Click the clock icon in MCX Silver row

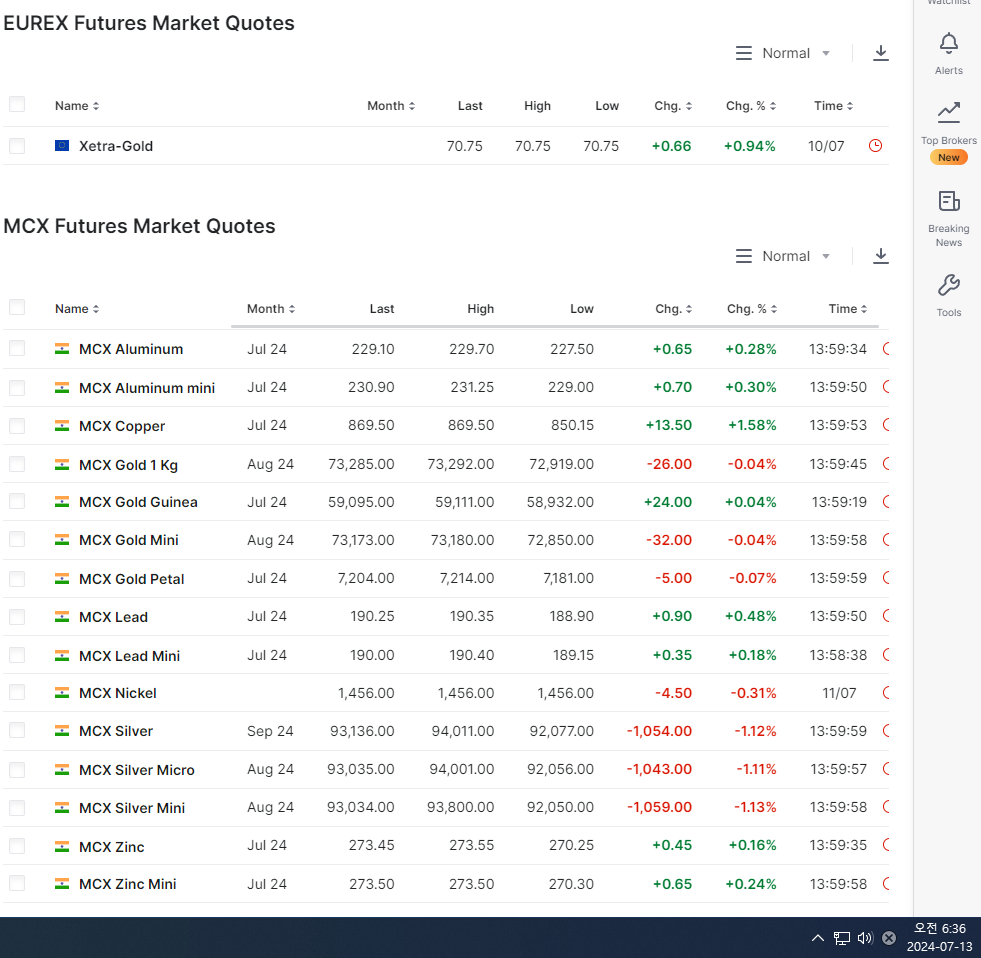(x=886, y=731)
